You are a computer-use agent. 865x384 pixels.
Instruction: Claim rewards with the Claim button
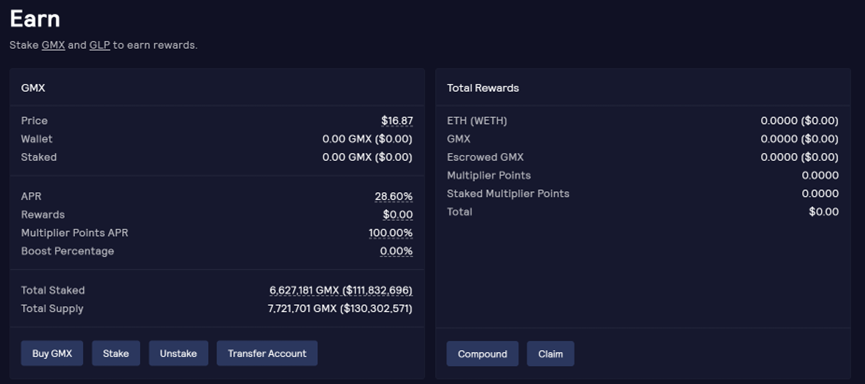tap(551, 354)
